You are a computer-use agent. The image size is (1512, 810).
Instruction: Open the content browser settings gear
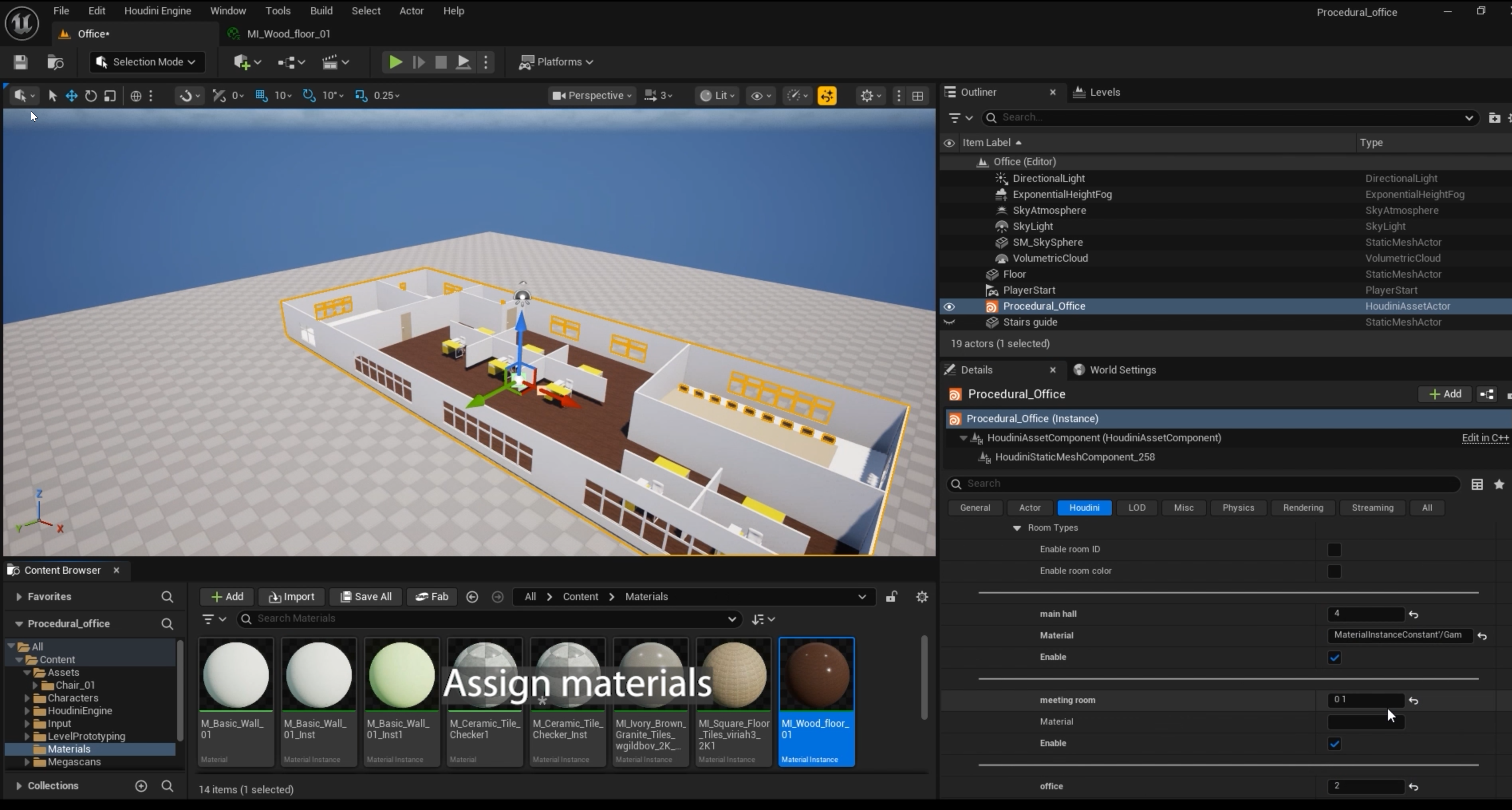coord(922,597)
